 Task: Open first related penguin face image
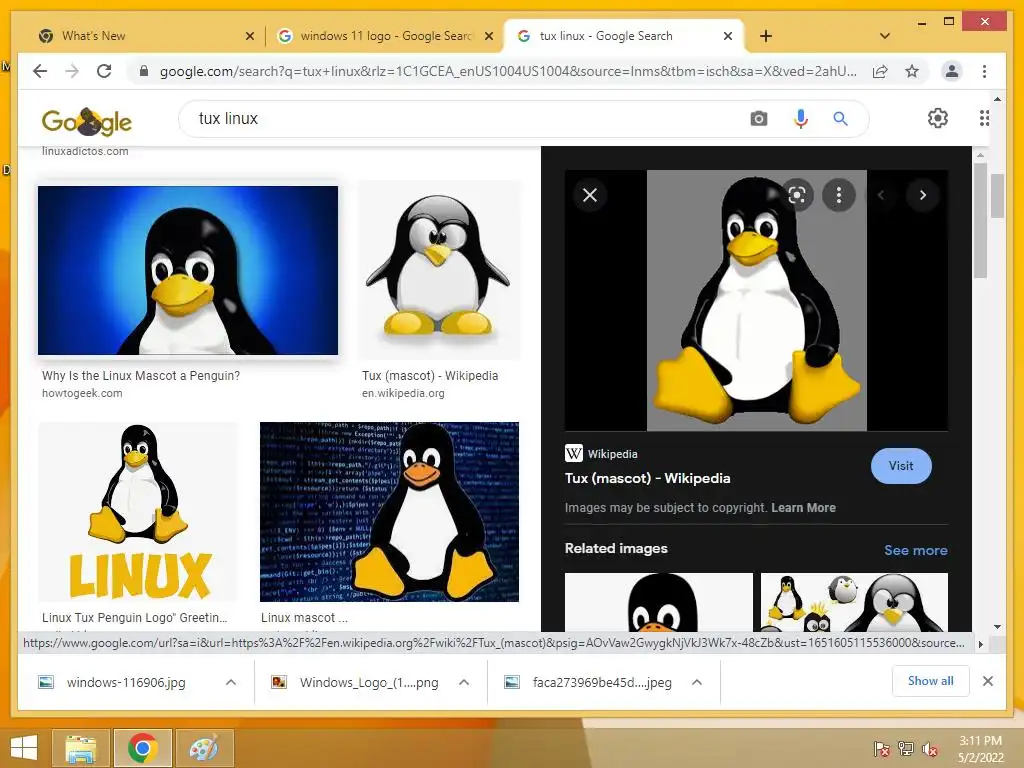pyautogui.click(x=659, y=602)
